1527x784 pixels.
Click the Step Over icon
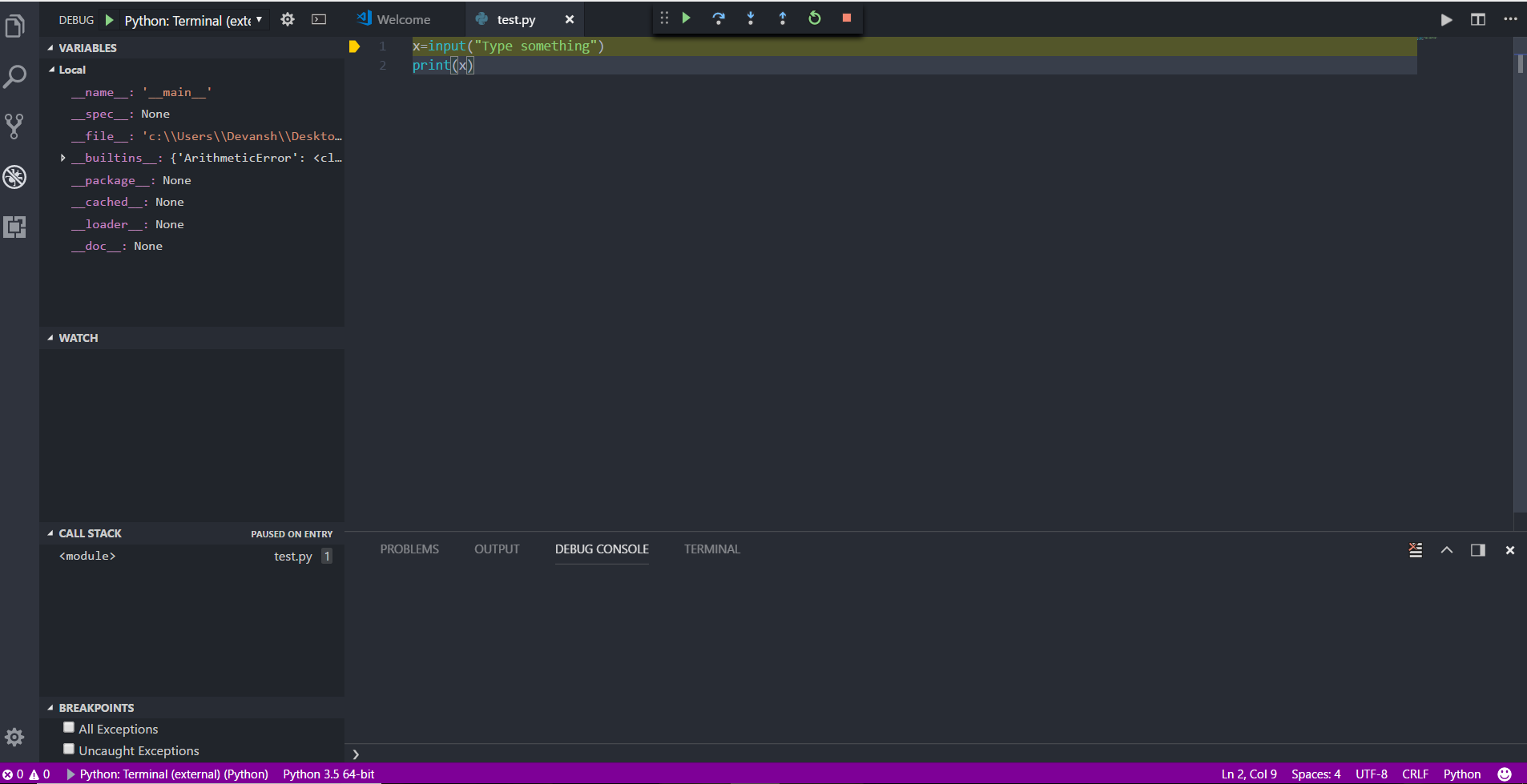(x=718, y=18)
